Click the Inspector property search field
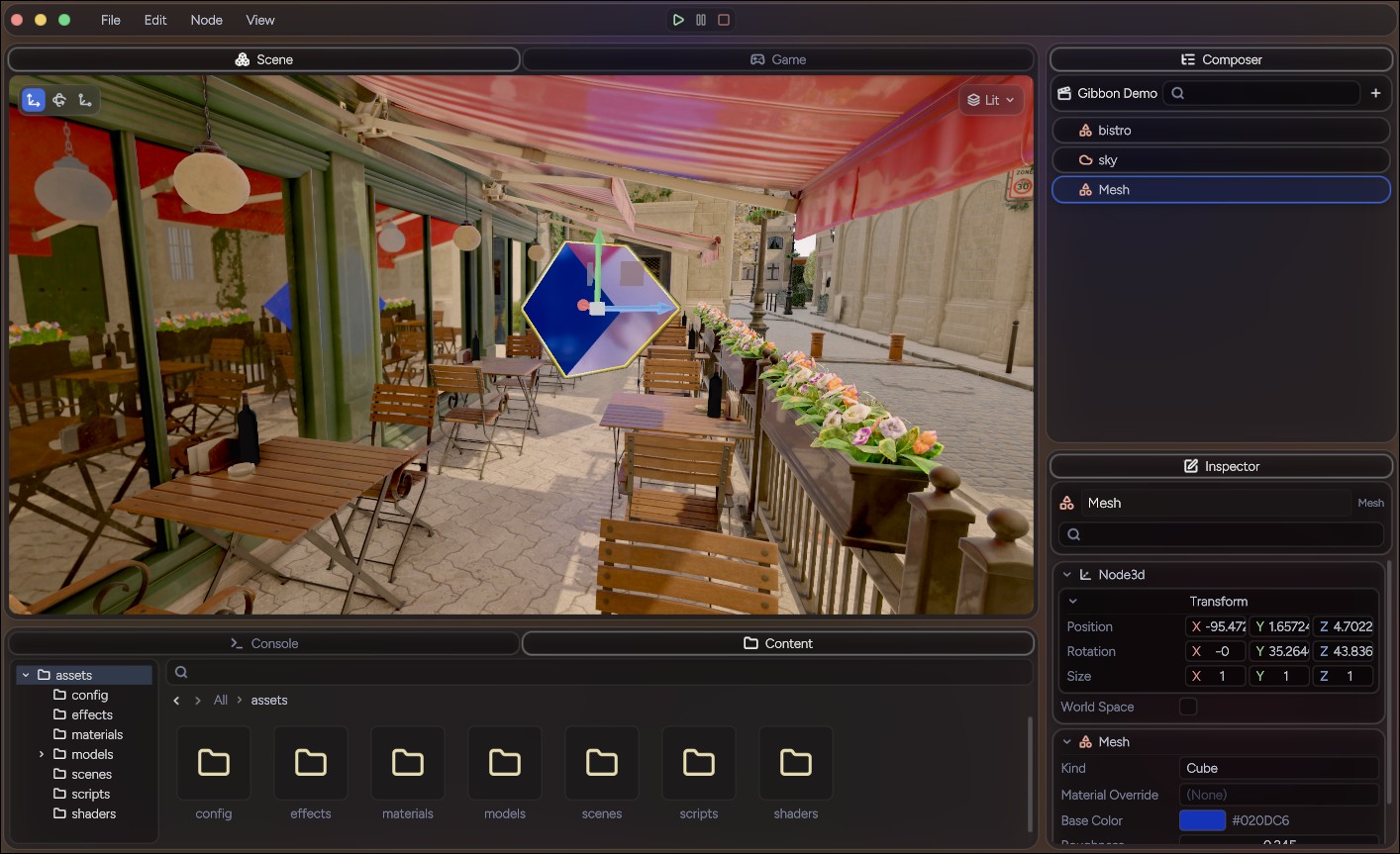 1221,534
